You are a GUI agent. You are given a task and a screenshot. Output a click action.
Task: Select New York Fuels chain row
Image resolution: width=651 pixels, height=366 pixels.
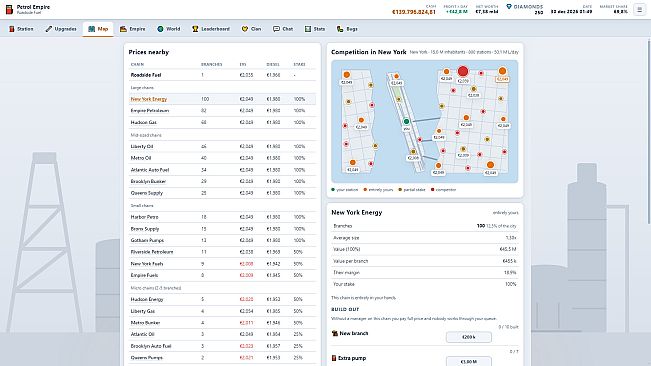(222, 264)
